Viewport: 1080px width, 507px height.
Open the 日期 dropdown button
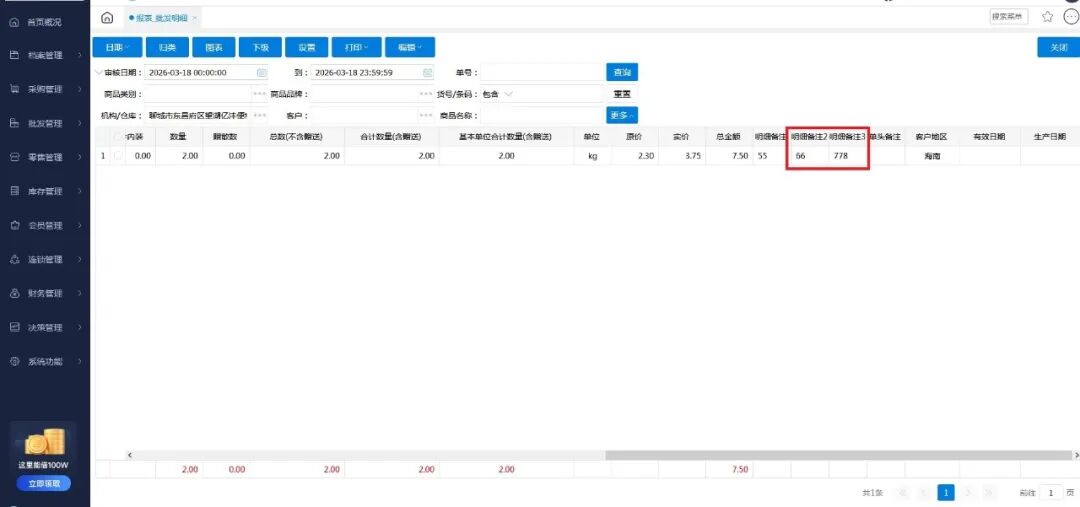(116, 47)
